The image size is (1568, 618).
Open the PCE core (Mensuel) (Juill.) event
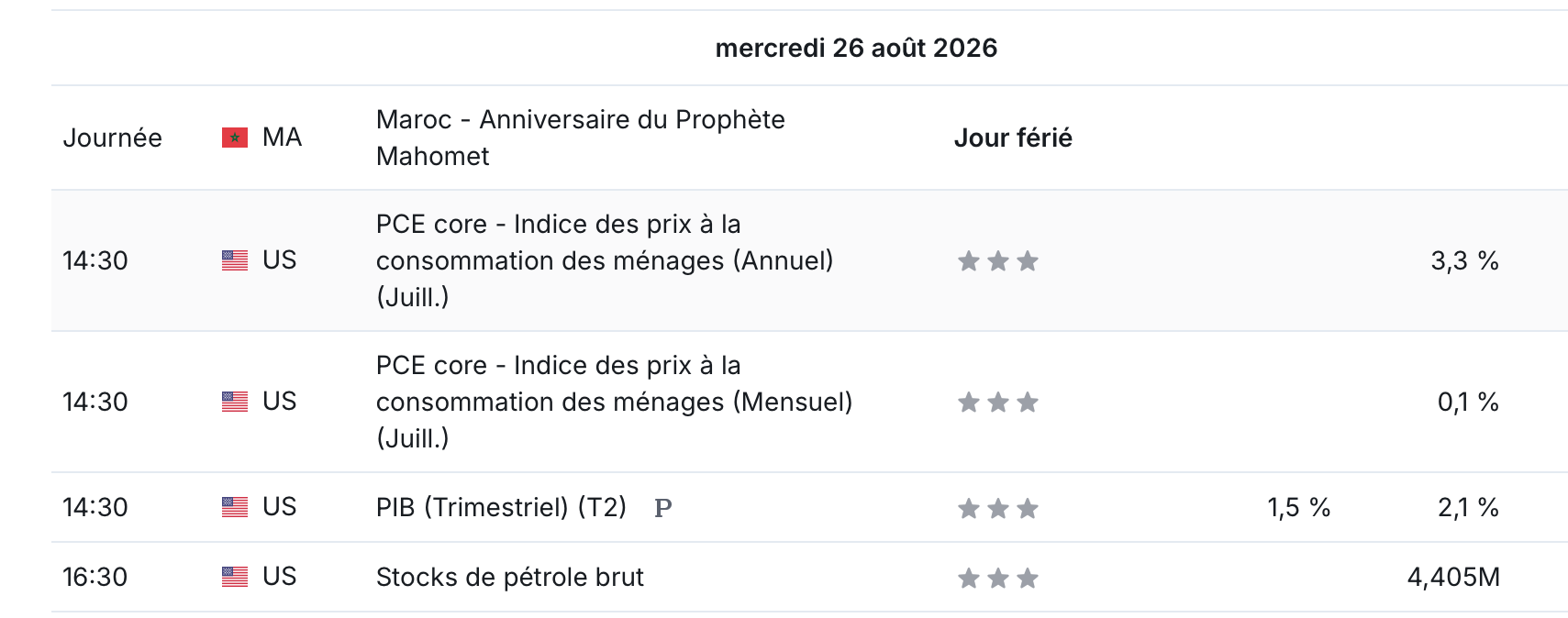pyautogui.click(x=614, y=402)
